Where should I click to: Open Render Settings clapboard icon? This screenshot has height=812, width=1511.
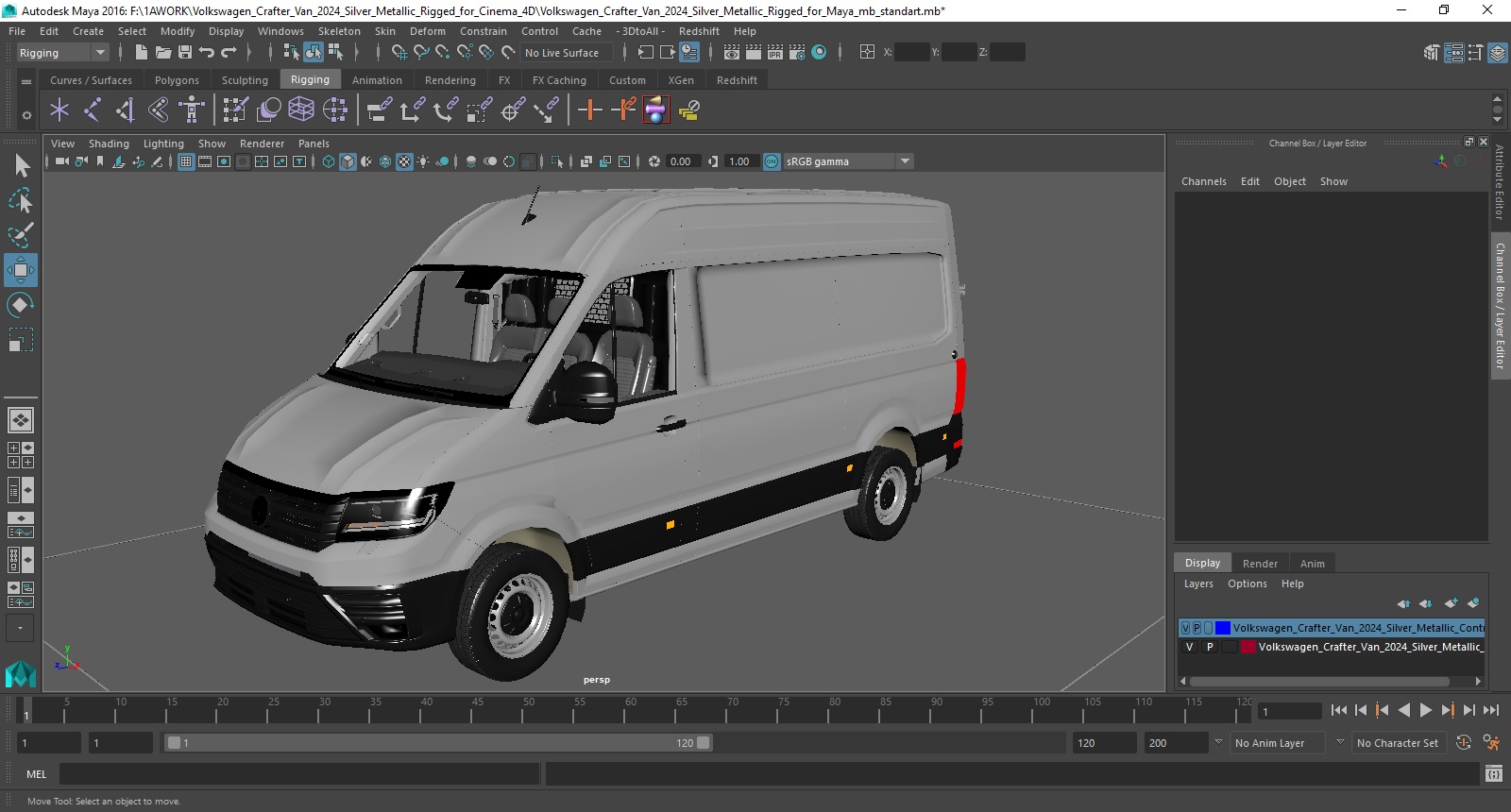coord(797,53)
